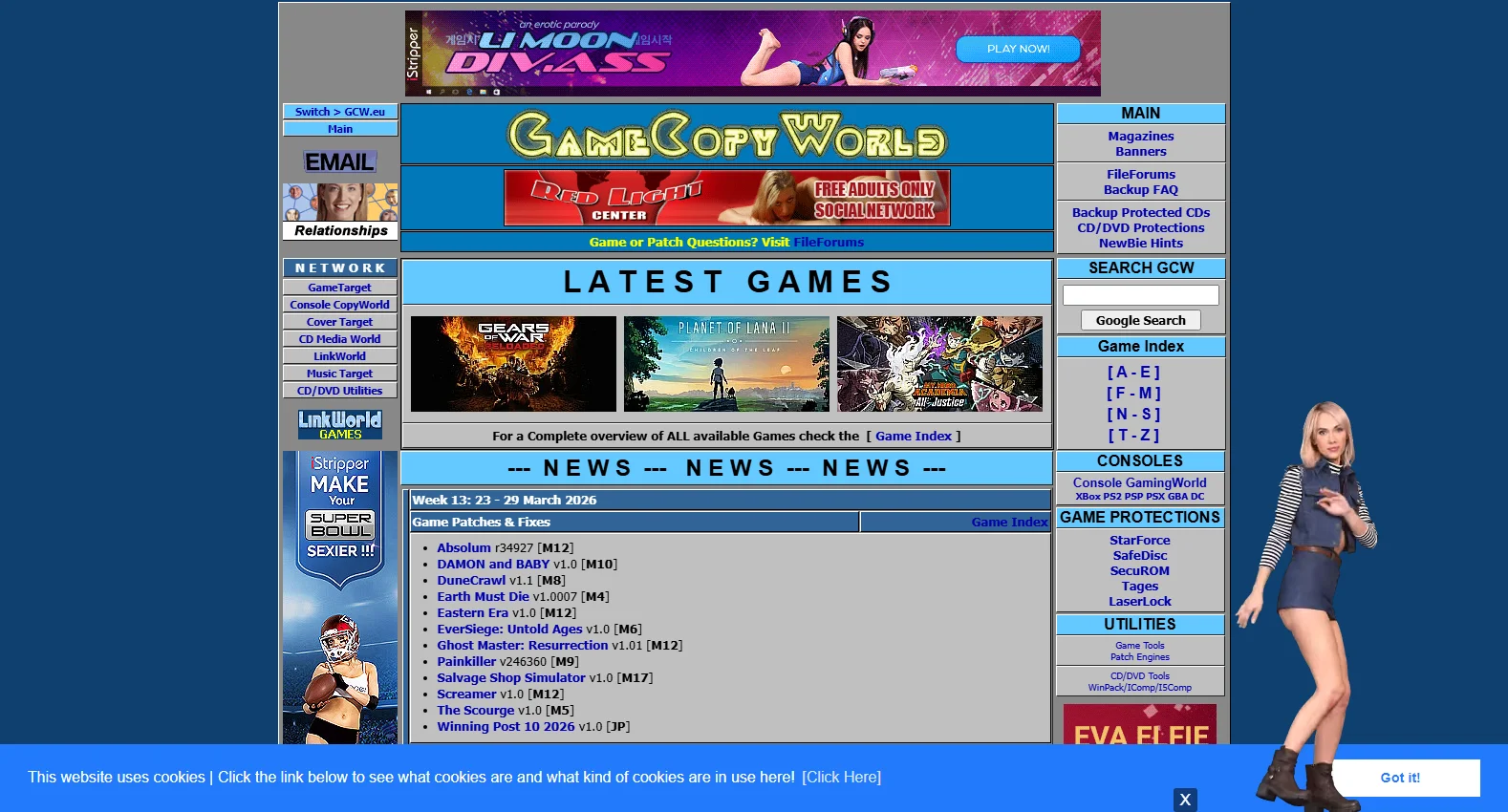Viewport: 1508px width, 812px height.
Task: Click the Google Search button
Action: coord(1141,321)
